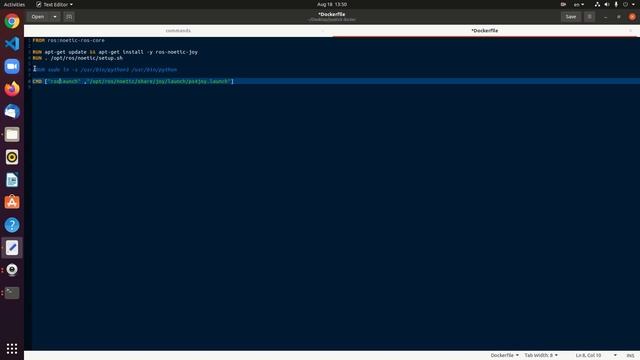The image size is (640, 360).
Task: Open Zoom from the dock
Action: point(12,66)
